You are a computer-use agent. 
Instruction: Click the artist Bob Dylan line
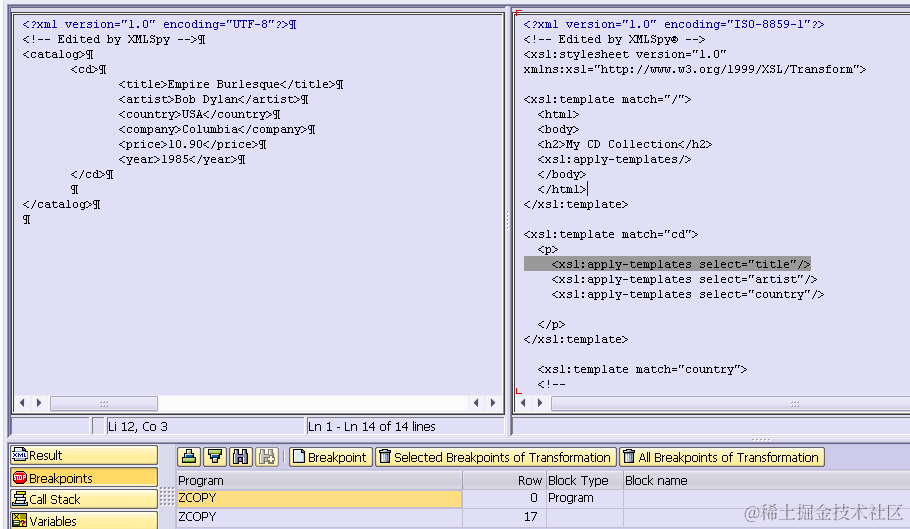(x=213, y=99)
